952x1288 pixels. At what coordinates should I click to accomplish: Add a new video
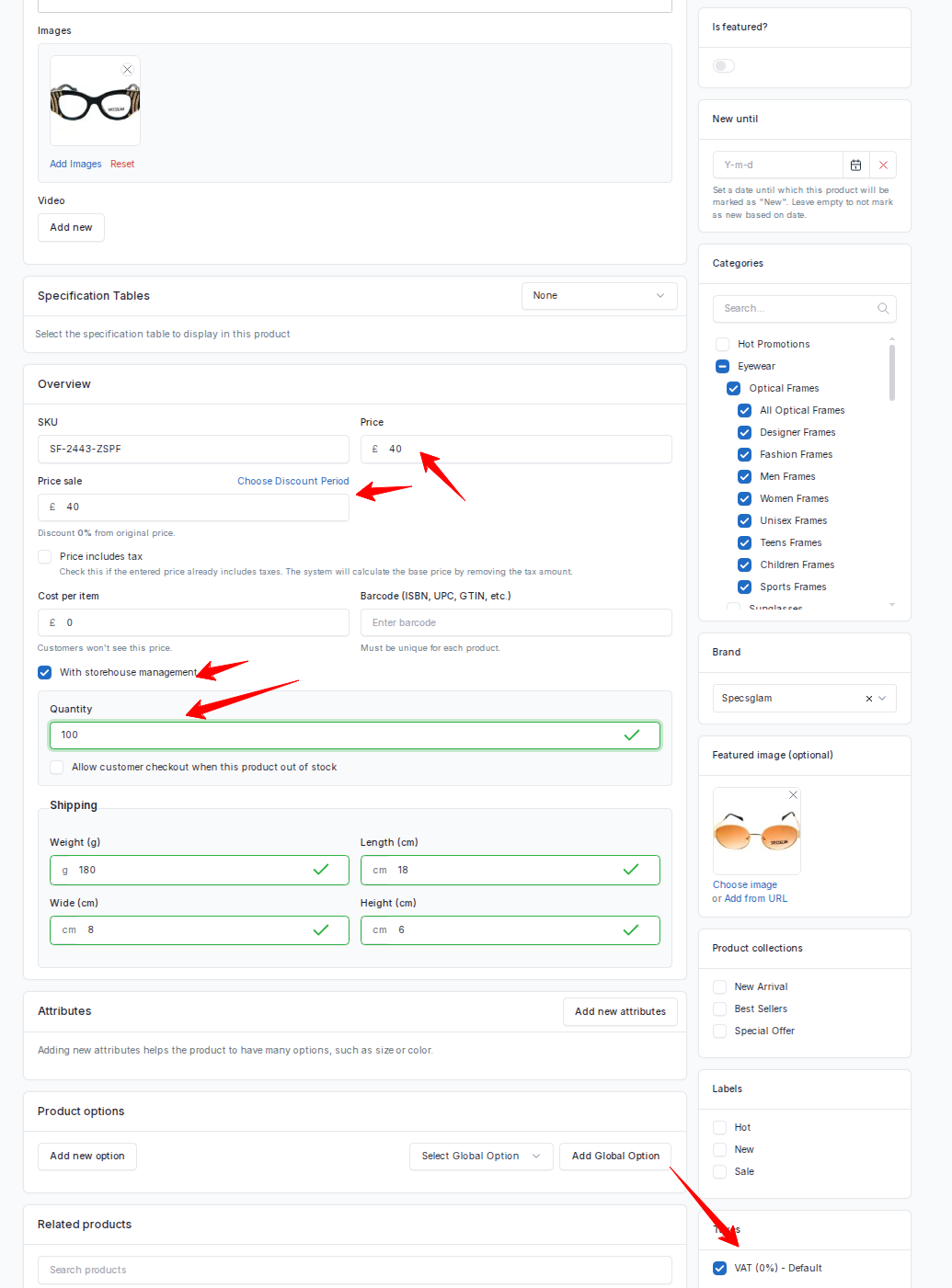71,228
